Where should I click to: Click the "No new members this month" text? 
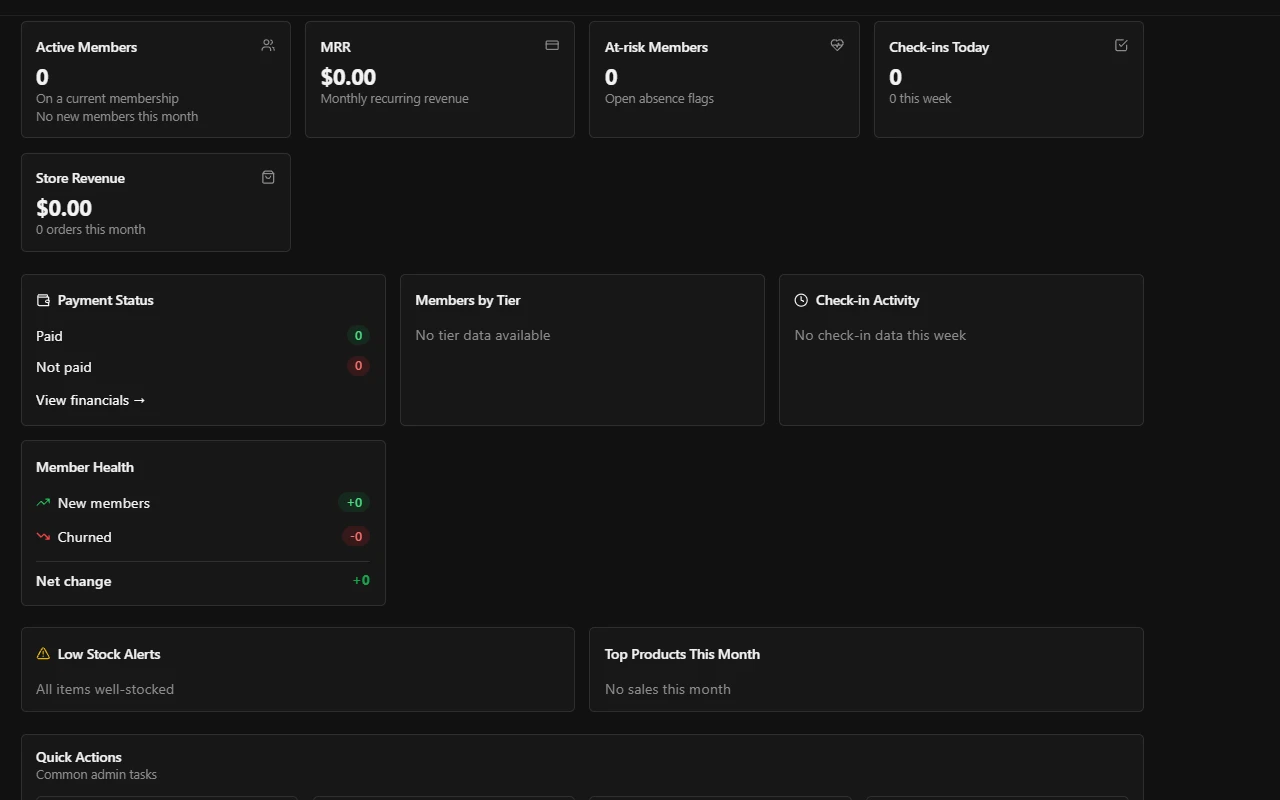[117, 117]
